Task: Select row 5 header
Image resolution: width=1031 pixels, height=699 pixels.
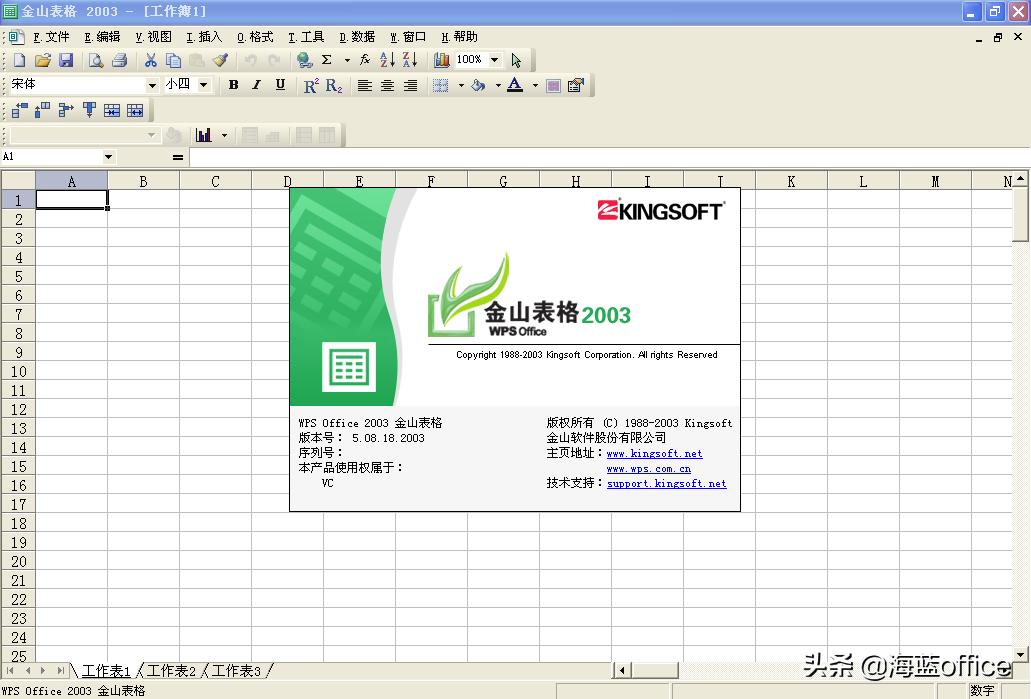Action: [18, 276]
